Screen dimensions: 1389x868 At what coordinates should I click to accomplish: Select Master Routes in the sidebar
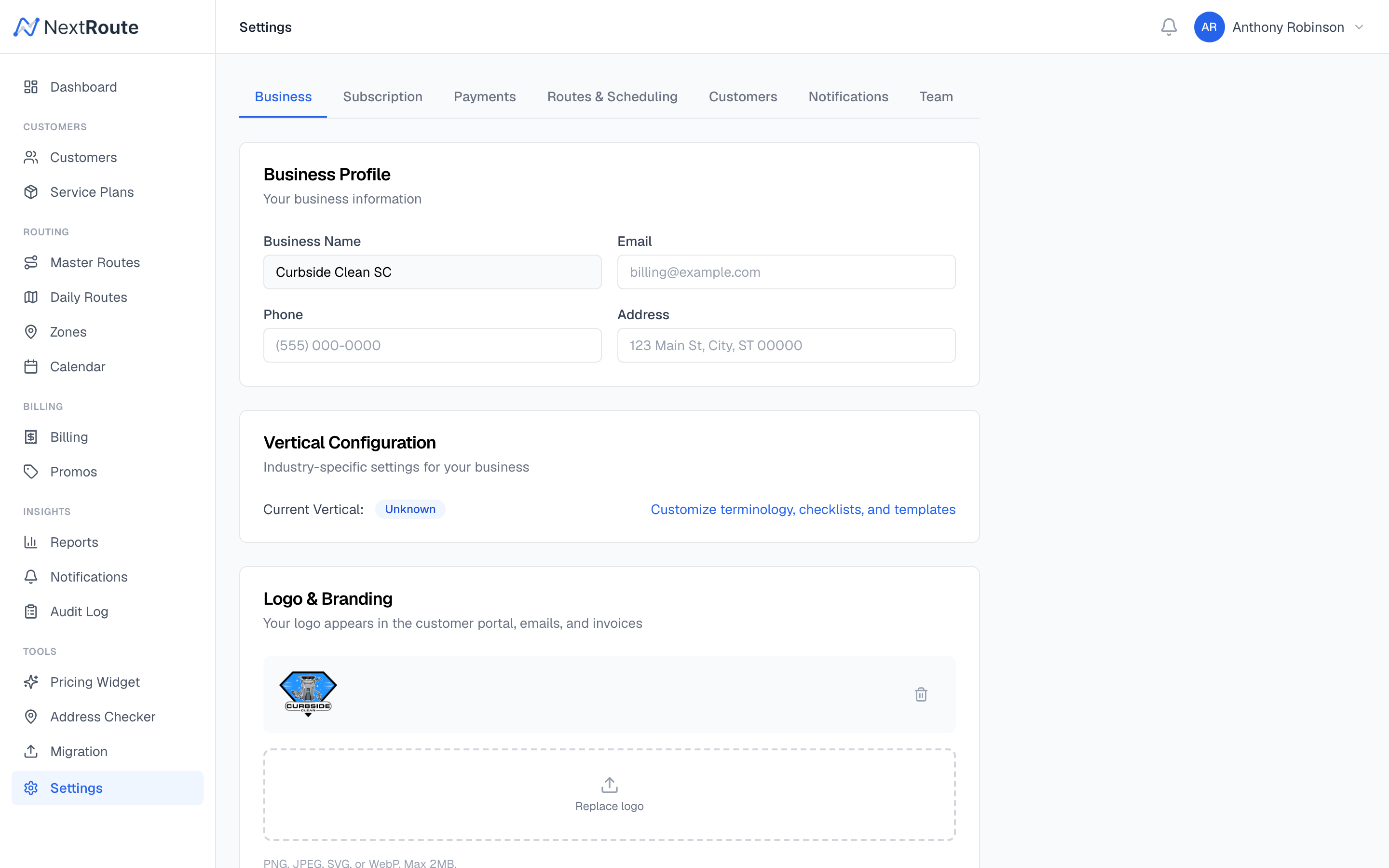click(95, 262)
